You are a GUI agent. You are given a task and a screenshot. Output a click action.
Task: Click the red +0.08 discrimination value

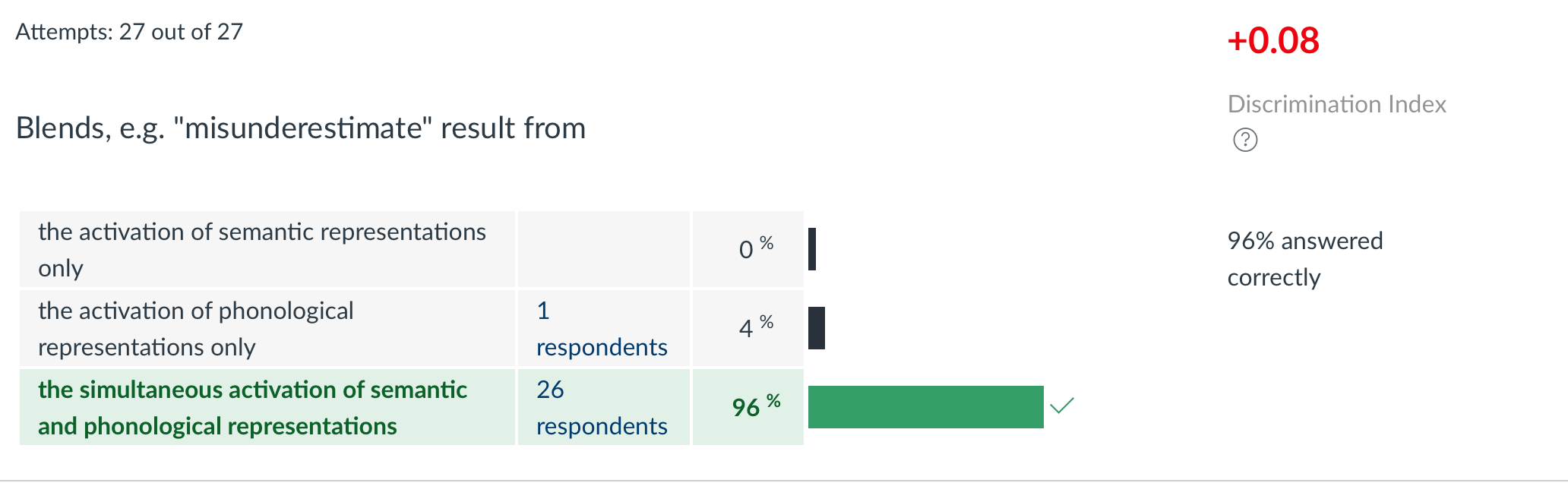pyautogui.click(x=1272, y=40)
